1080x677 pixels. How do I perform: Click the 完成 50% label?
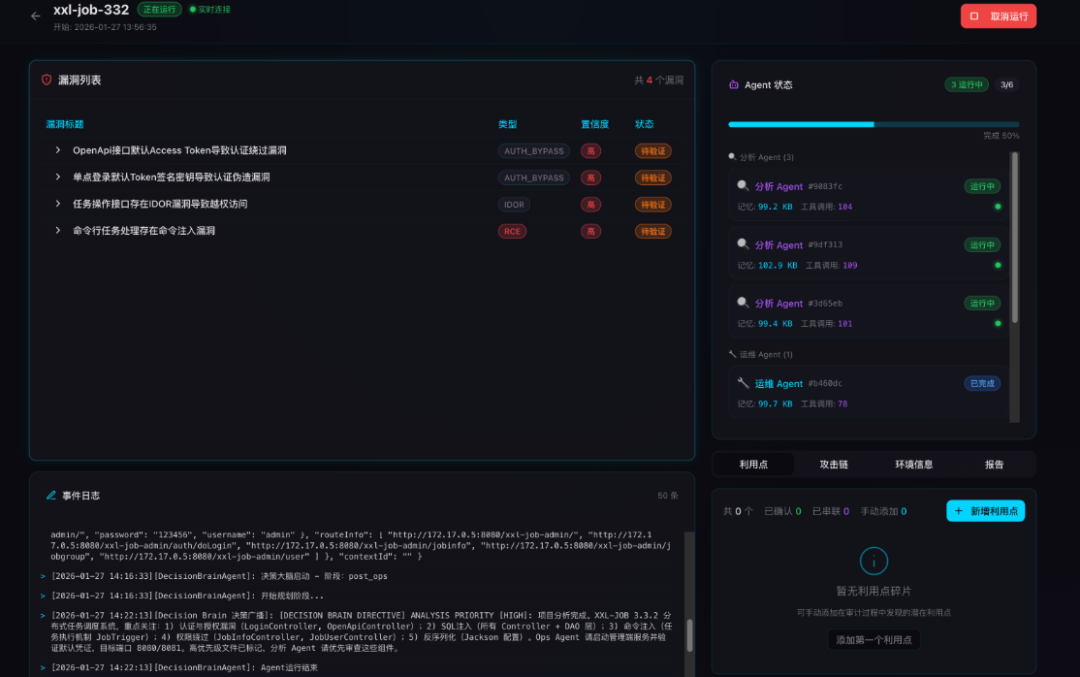click(x=1001, y=136)
